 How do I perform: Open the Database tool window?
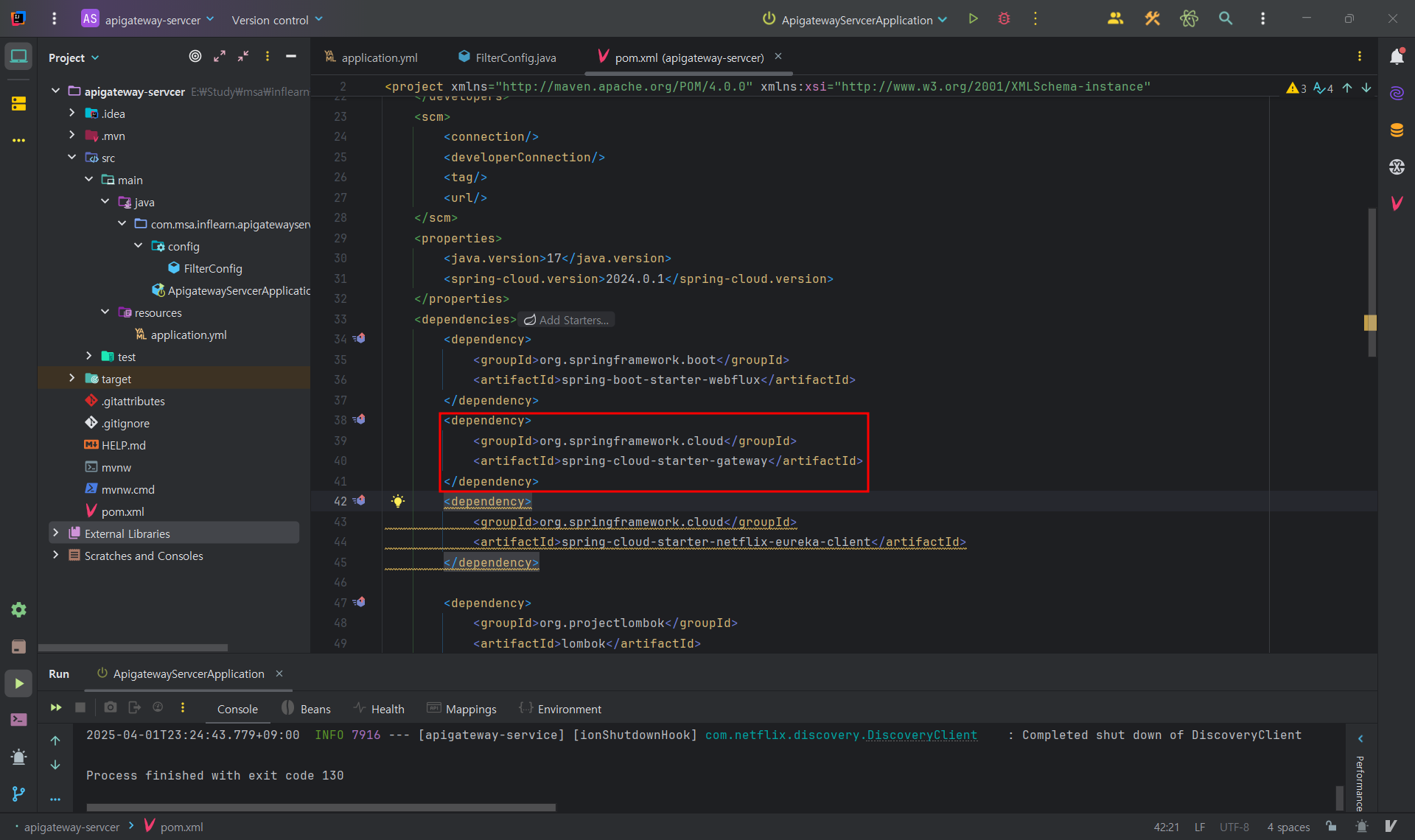click(x=1397, y=130)
